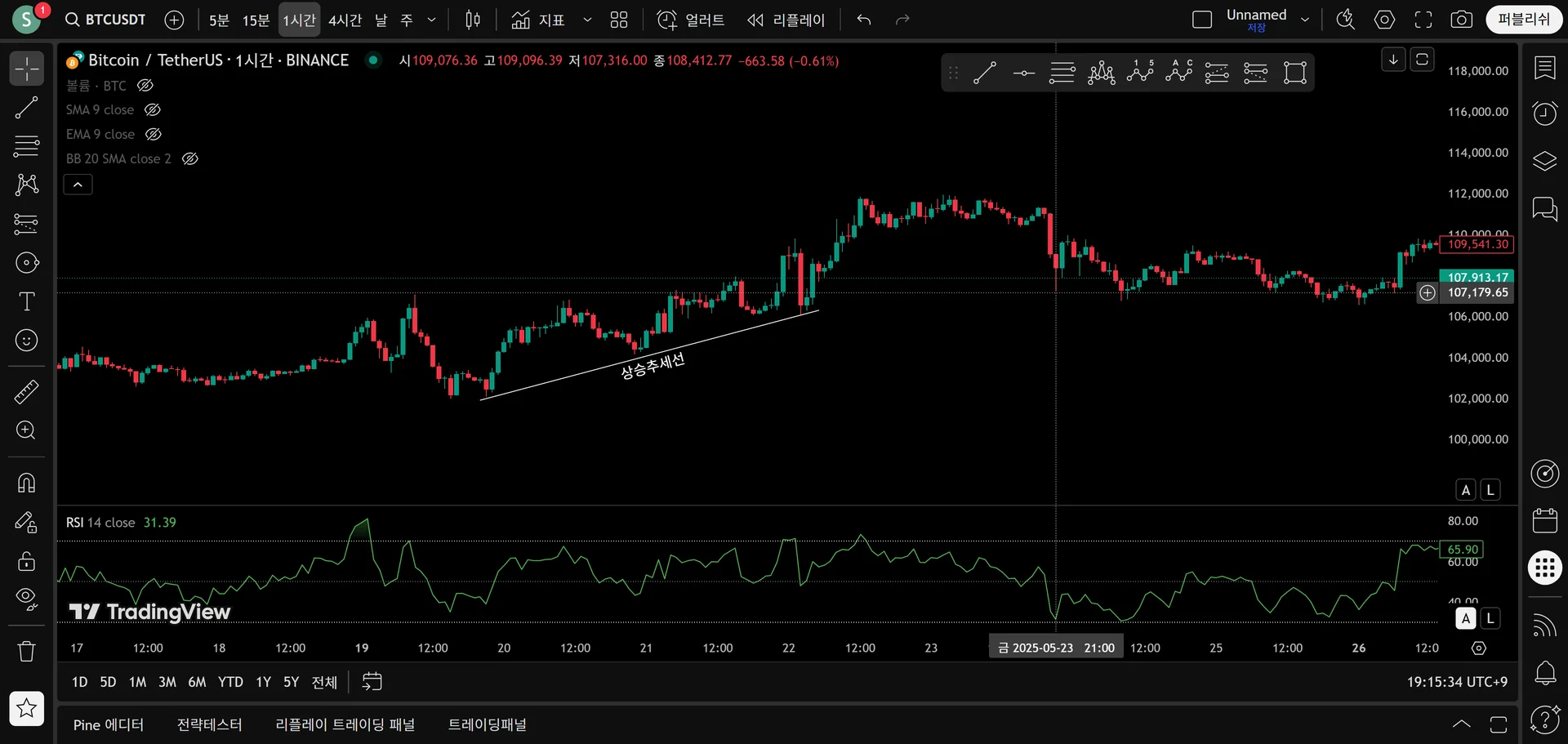Click the emoji icons tool
Image resolution: width=1568 pixels, height=744 pixels.
click(26, 341)
